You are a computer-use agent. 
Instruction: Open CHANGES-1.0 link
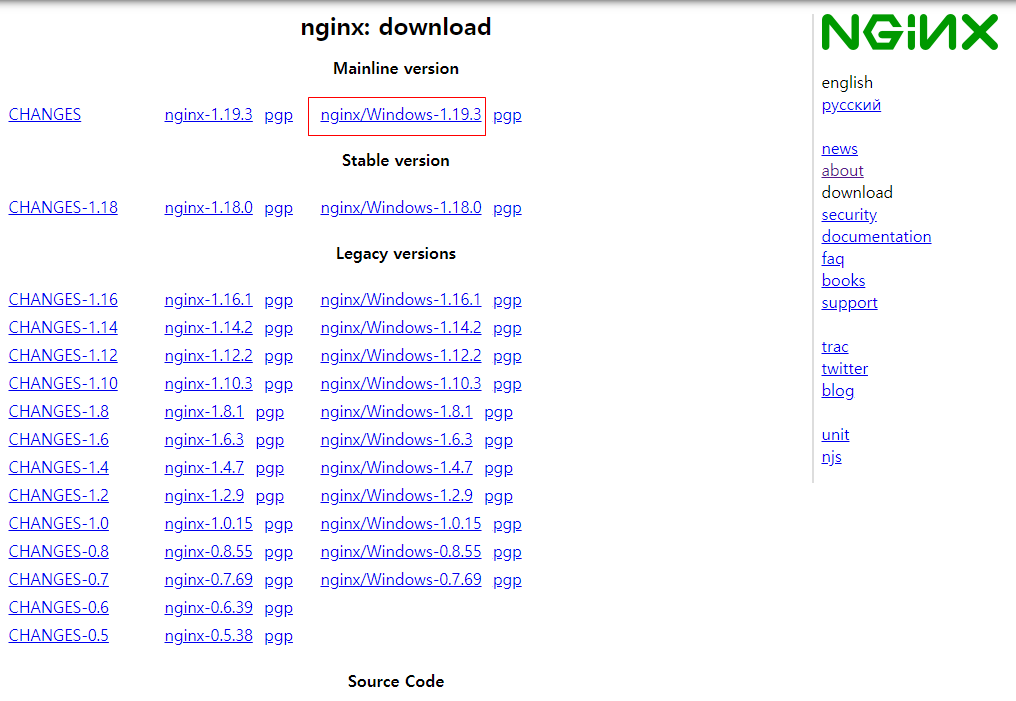(x=58, y=523)
